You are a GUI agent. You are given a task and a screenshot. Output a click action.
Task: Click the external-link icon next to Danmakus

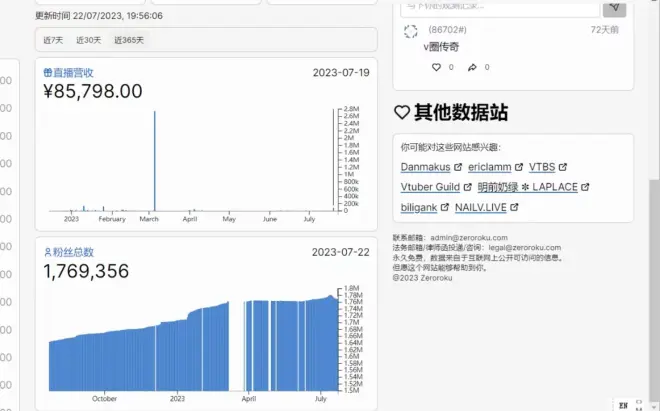[458, 167]
